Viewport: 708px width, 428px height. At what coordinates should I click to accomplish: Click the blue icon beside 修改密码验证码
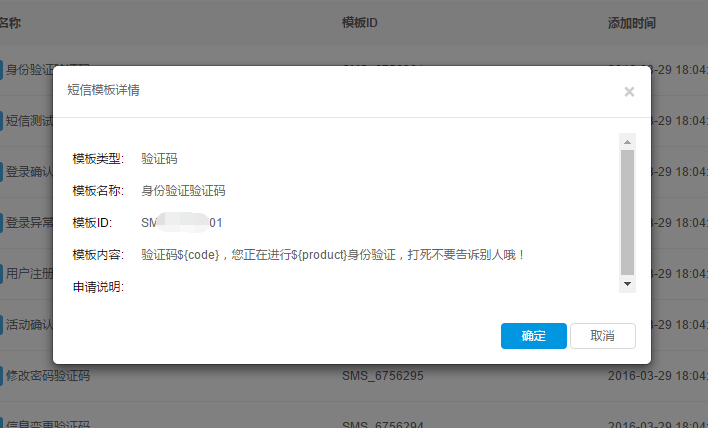1,376
